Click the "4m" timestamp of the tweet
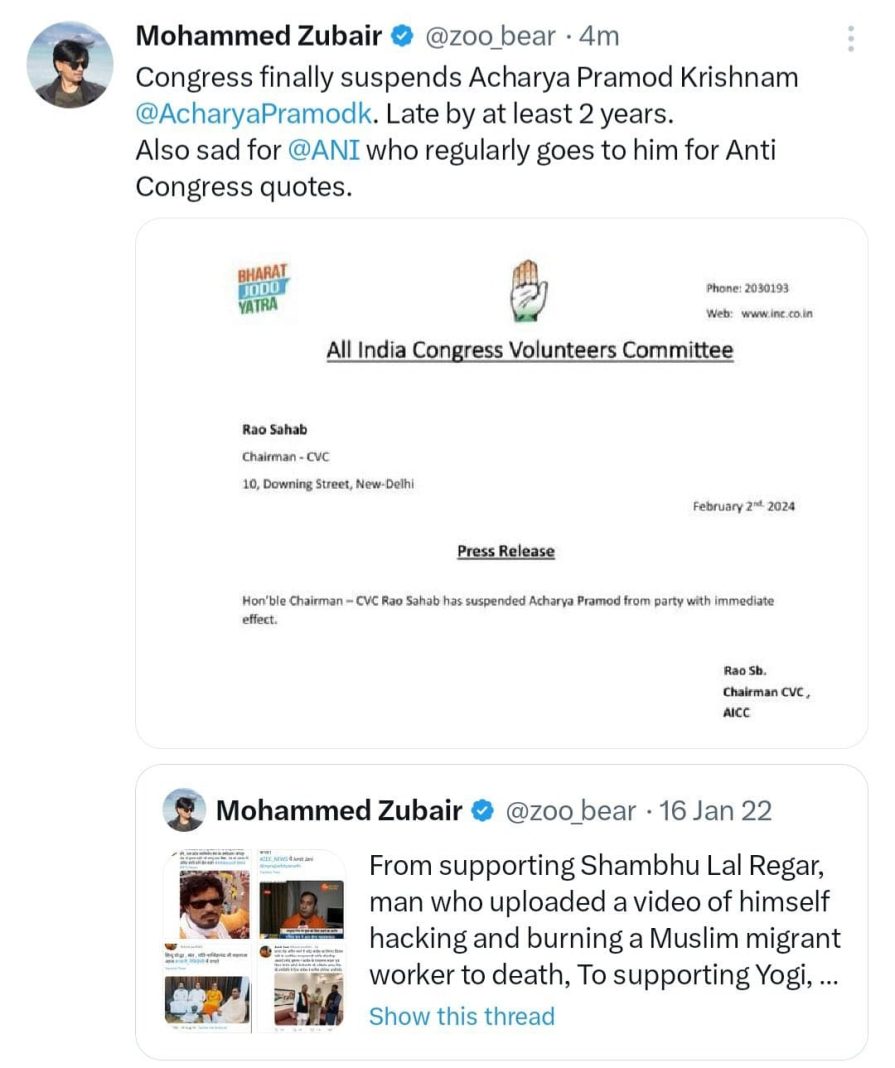The height and width of the screenshot is (1068, 895). (599, 37)
